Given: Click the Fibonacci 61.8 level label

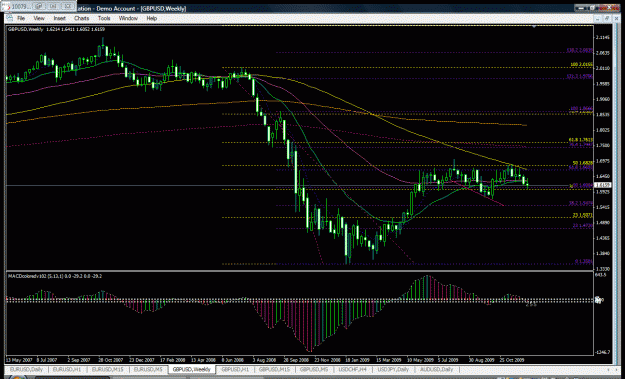Looking at the screenshot, I should click(x=580, y=140).
